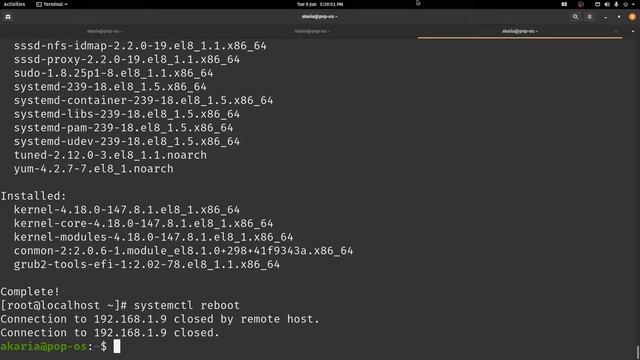Click the volume speaker icon in top bar
Image resolution: width=640 pixels, height=360 pixels.
click(607, 4)
